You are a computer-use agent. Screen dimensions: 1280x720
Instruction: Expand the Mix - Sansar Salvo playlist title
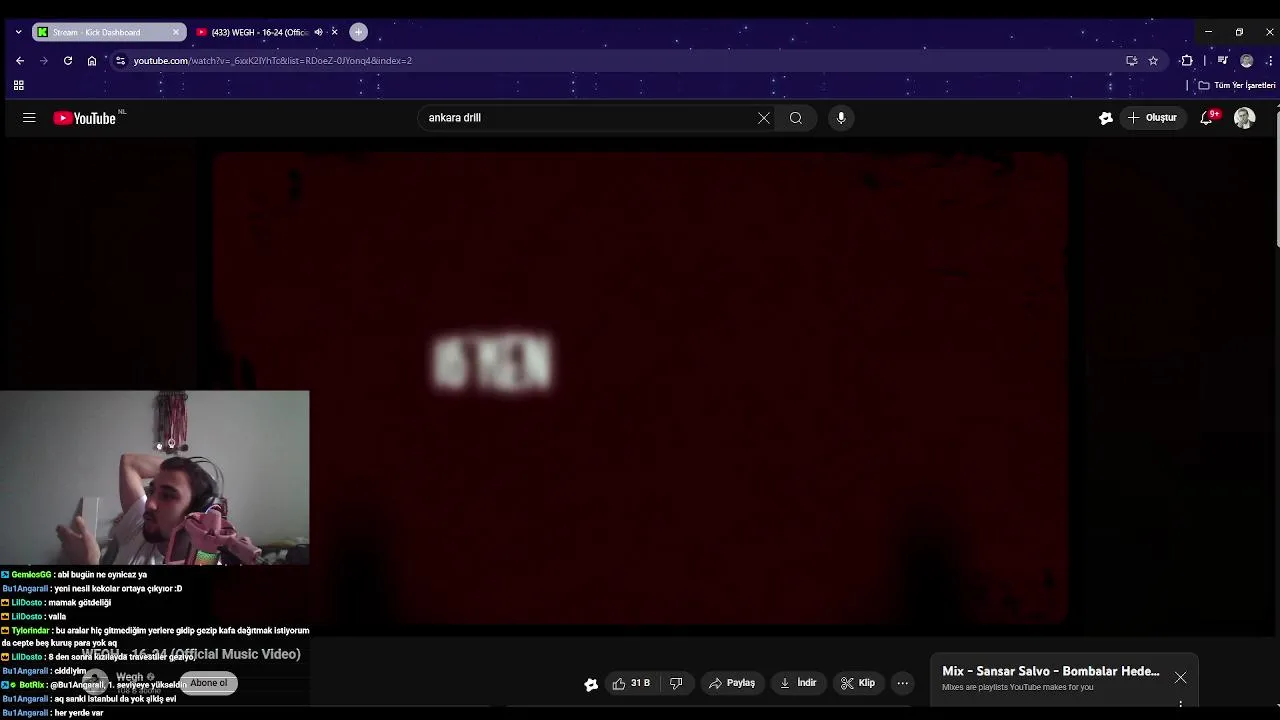1051,671
